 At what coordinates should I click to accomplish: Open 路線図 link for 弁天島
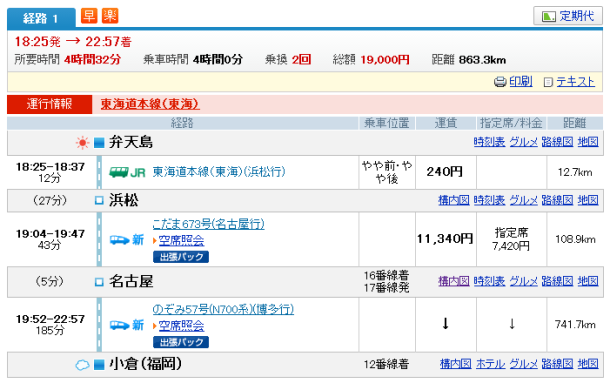pyautogui.click(x=557, y=142)
